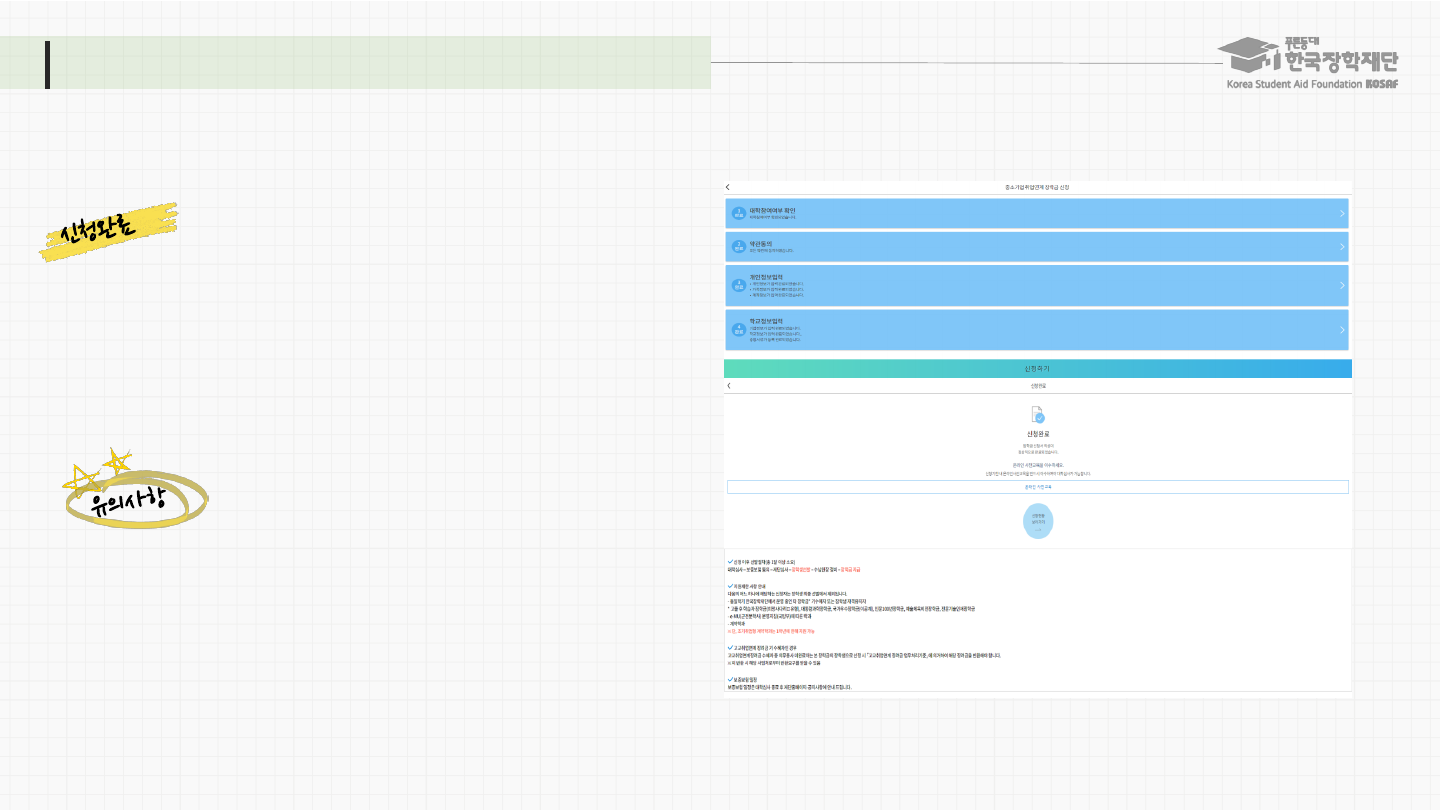Click the step 2 circle icon for 약관동의
Screen dimensions: 1440x810
point(739,246)
